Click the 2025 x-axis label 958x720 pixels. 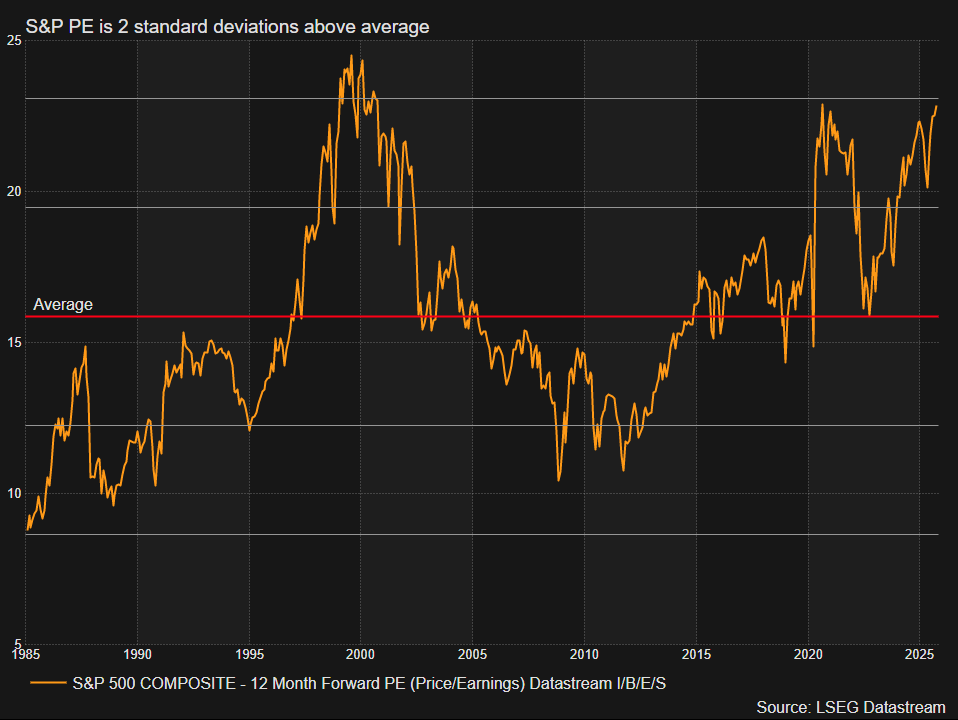tap(919, 654)
